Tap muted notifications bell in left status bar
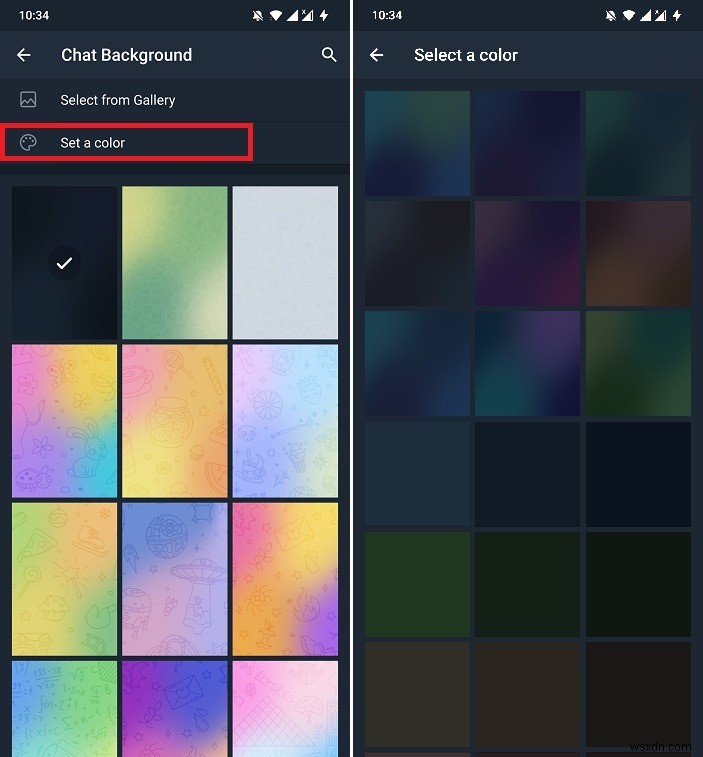Image resolution: width=703 pixels, height=757 pixels. 258,15
